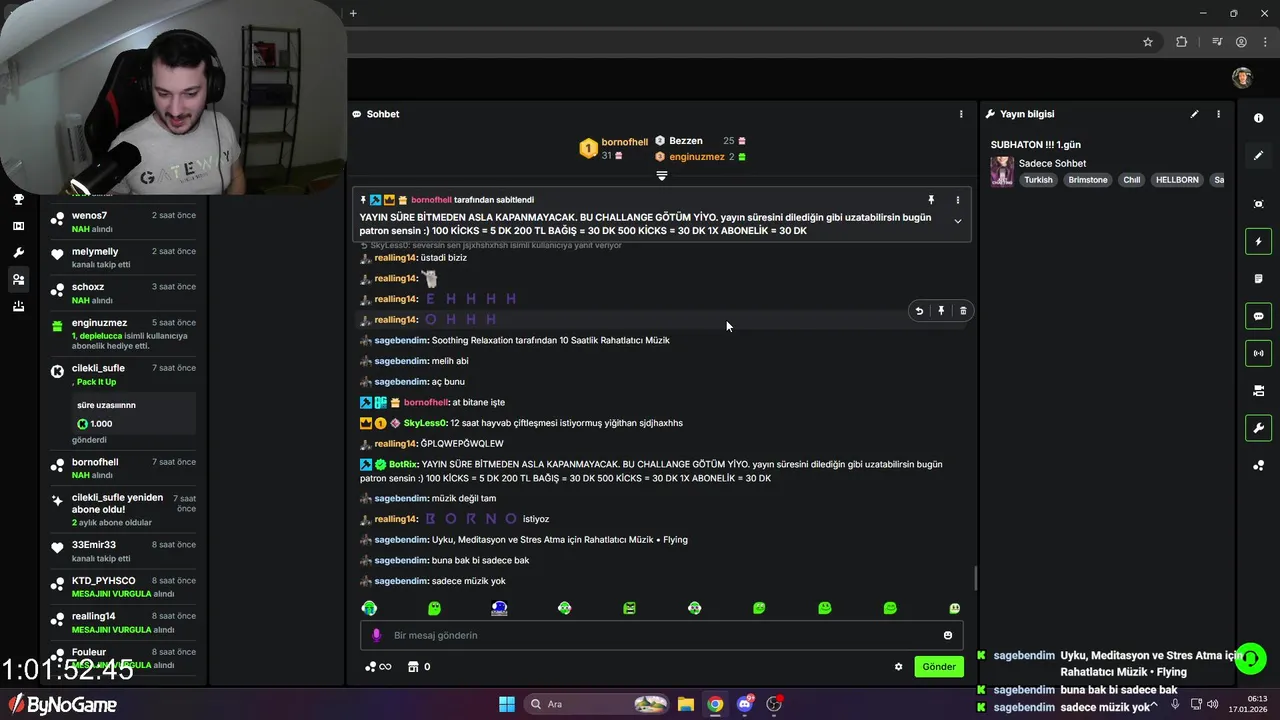1280x720 pixels.
Task: Open the screen capture icon in right sidebar
Action: (1258, 204)
